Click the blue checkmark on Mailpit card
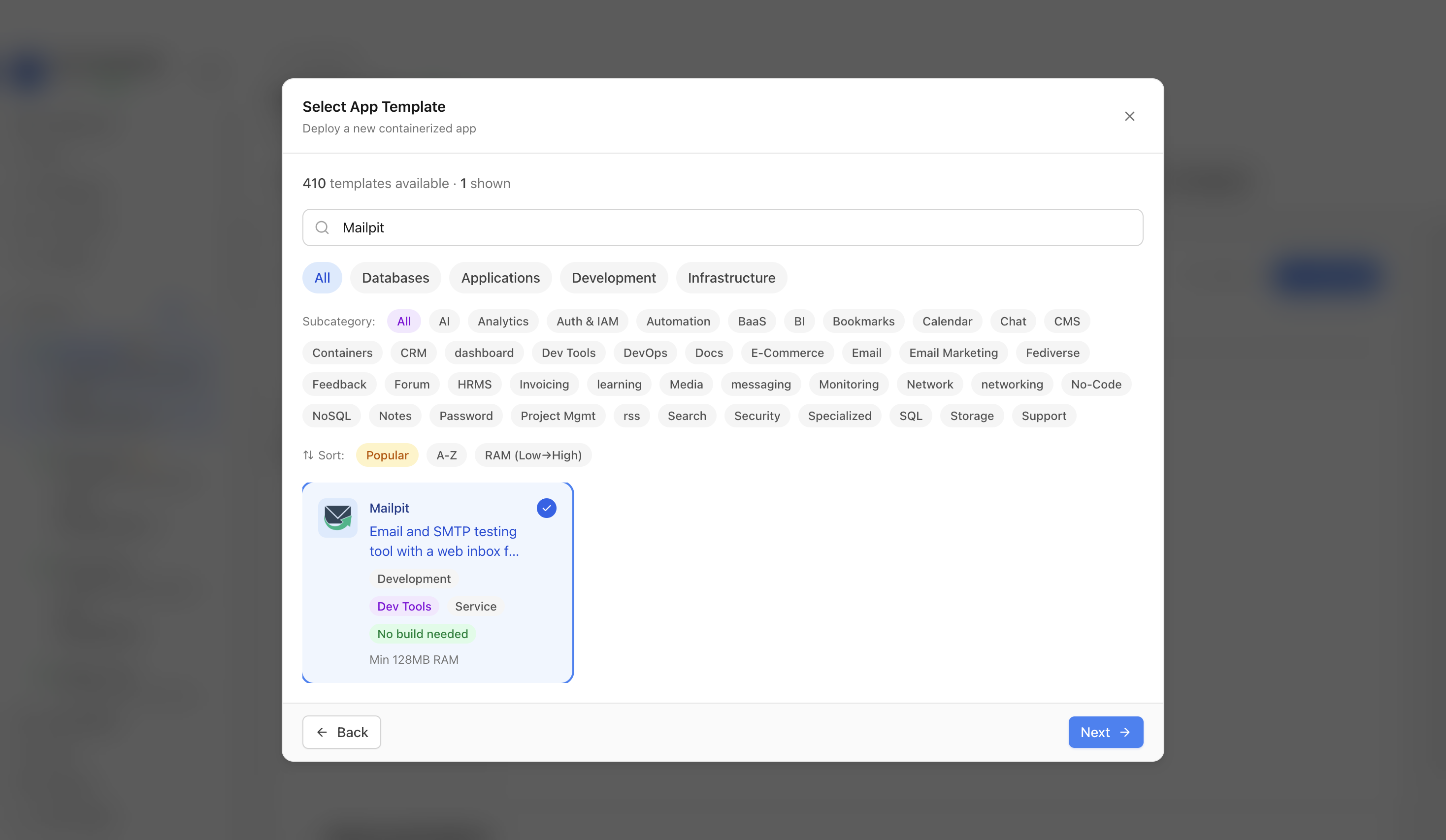Screen dimensions: 1446x840 [546, 508]
